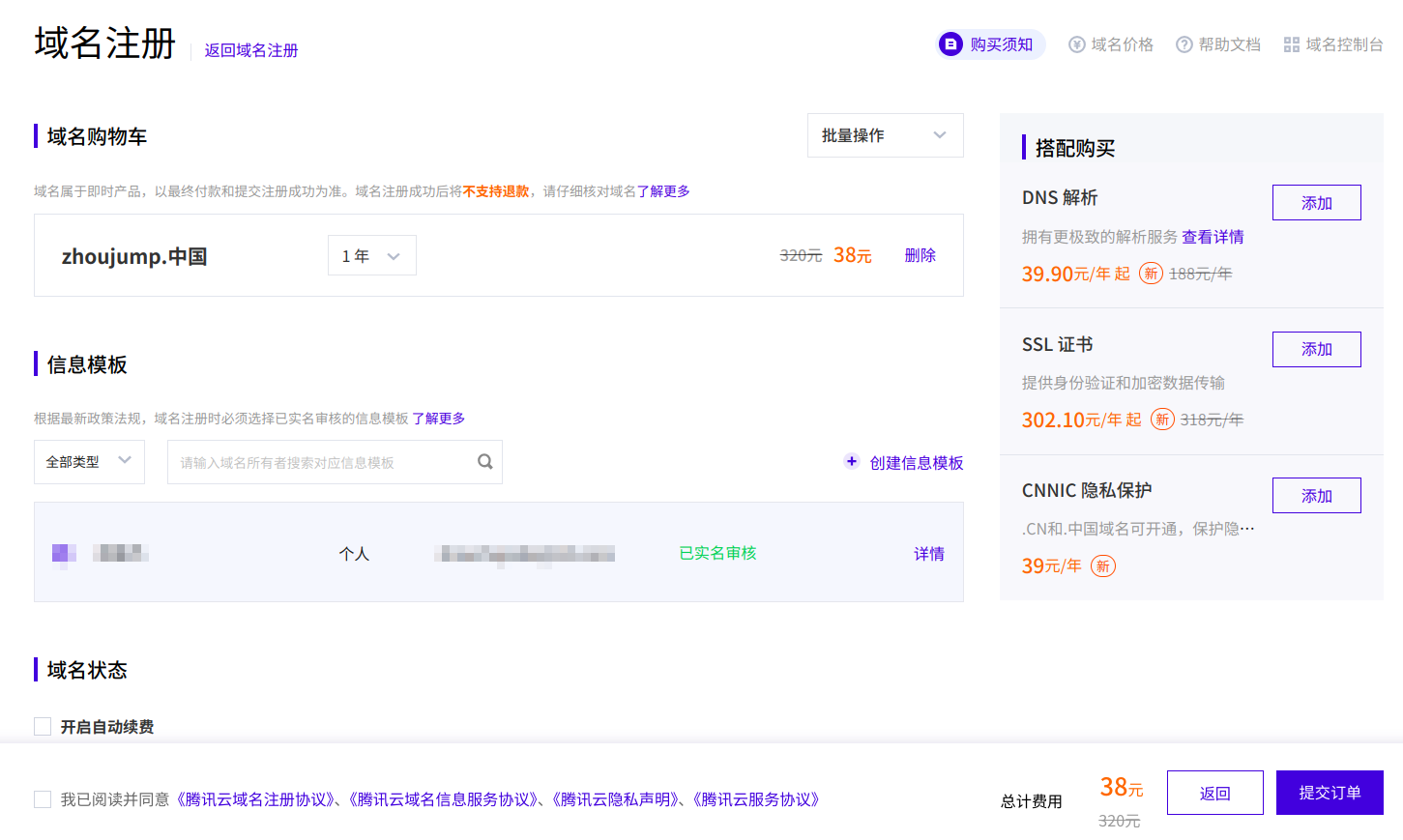Click 查看详情 link under DNS 解析

1213,237
